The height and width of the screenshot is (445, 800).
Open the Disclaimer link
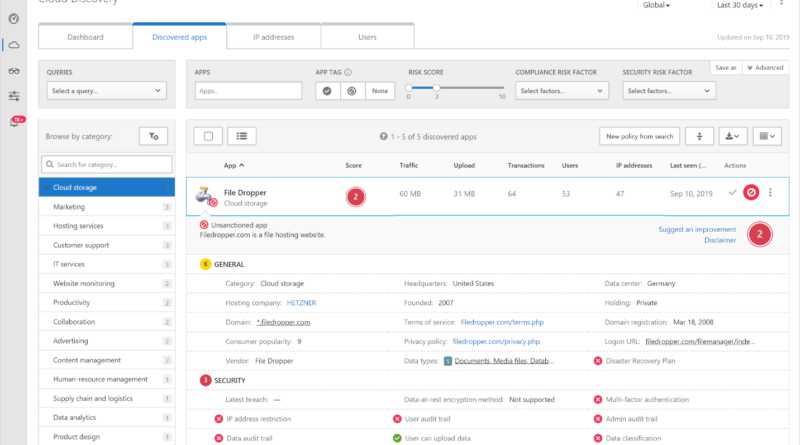pos(720,240)
